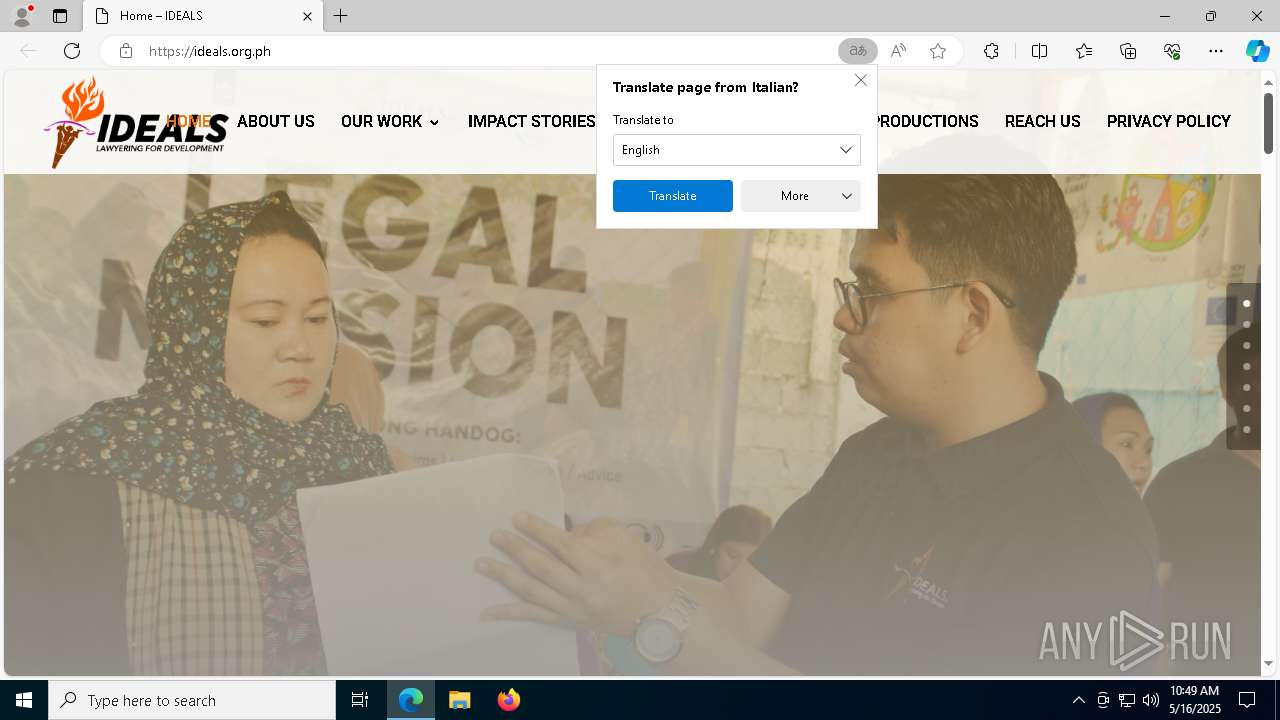
Task: Open File Explorer from taskbar
Action: pos(459,700)
